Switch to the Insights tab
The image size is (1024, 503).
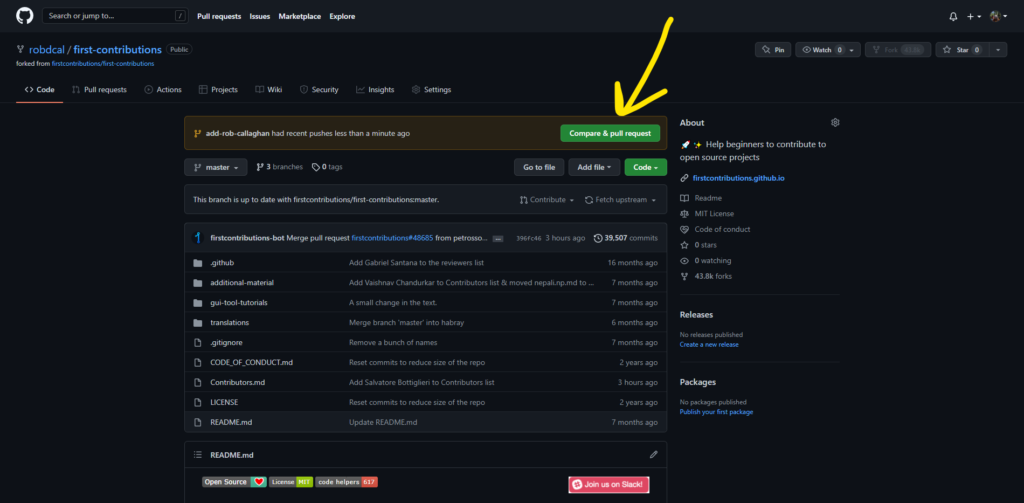[x=376, y=89]
